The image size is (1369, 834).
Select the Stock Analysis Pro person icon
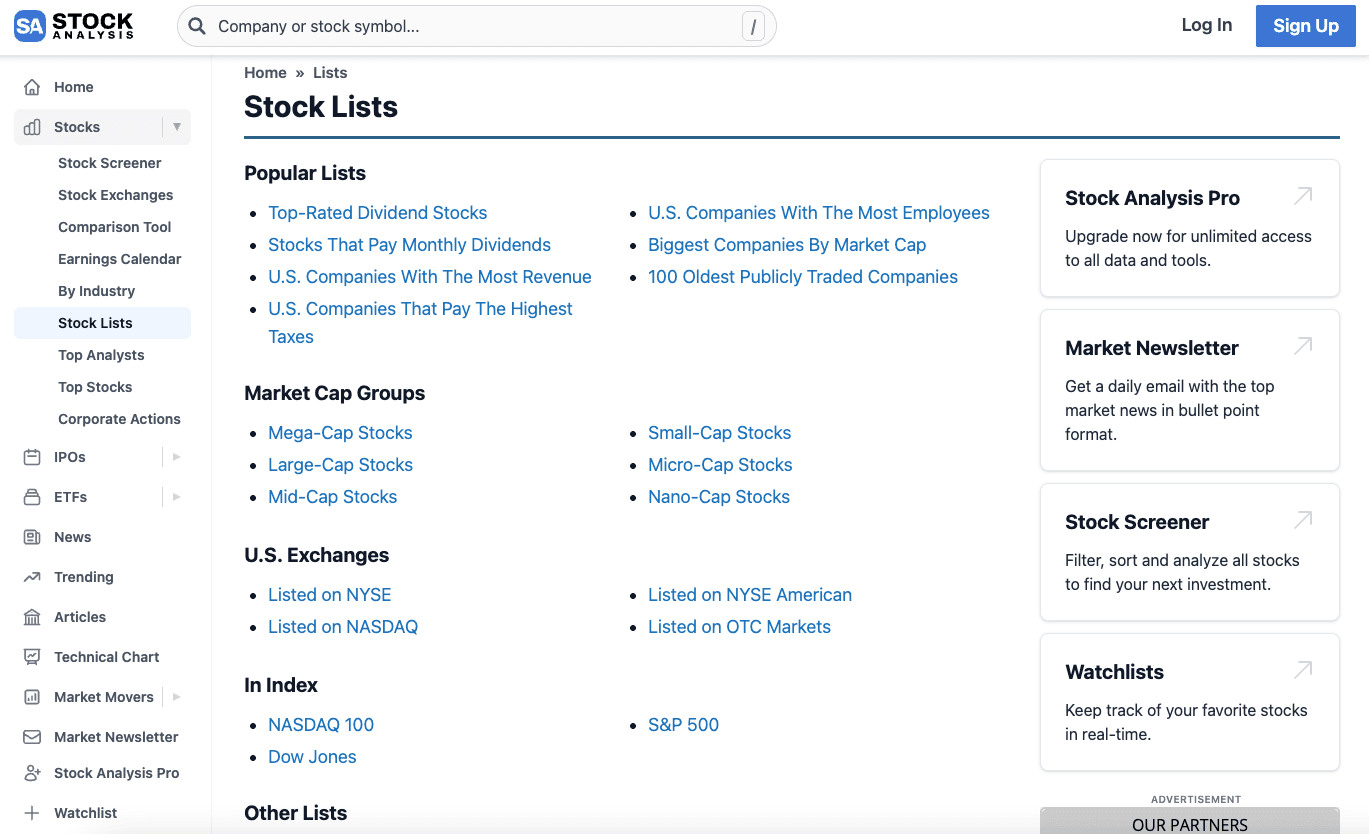(30, 772)
